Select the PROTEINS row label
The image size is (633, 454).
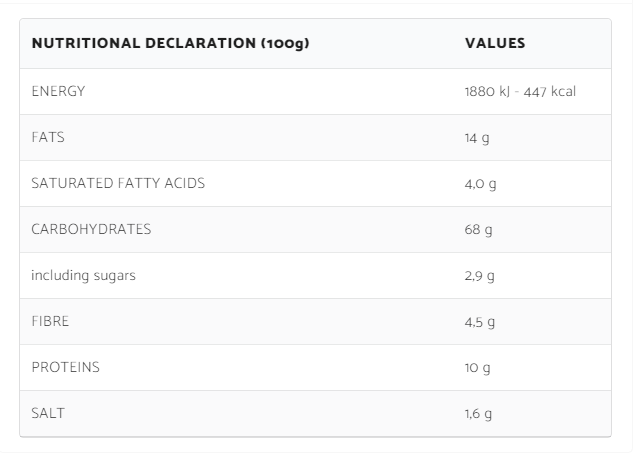pyautogui.click(x=65, y=367)
